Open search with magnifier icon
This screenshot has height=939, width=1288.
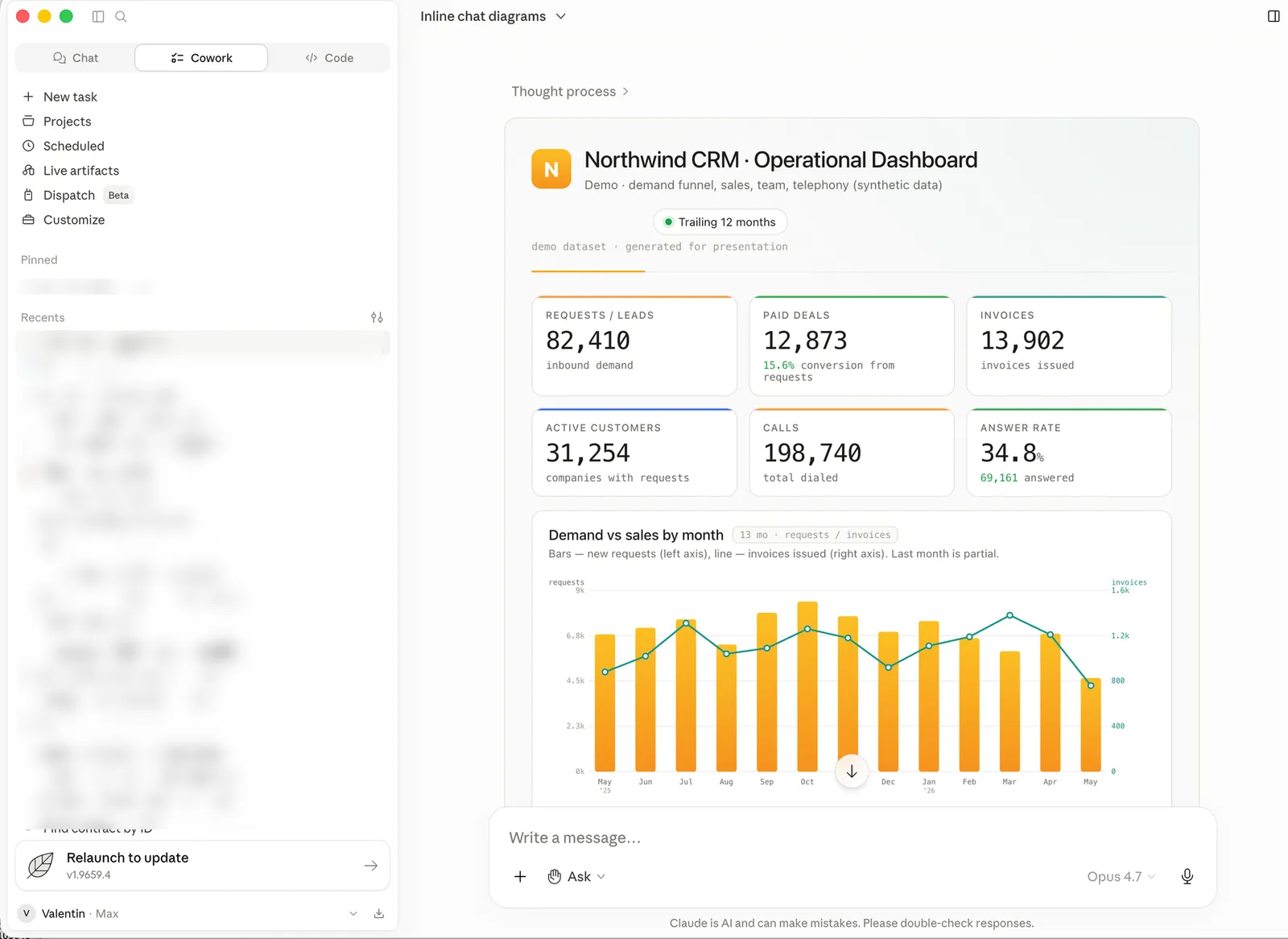[x=121, y=16]
